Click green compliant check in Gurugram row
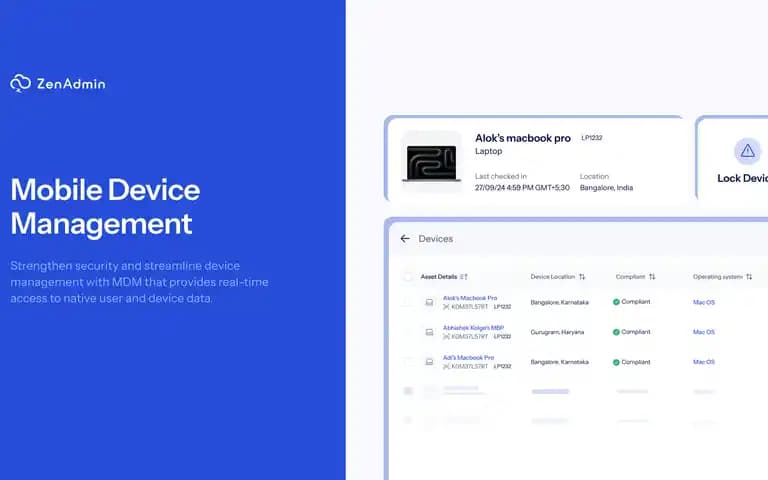The height and width of the screenshot is (480, 768). [616, 332]
